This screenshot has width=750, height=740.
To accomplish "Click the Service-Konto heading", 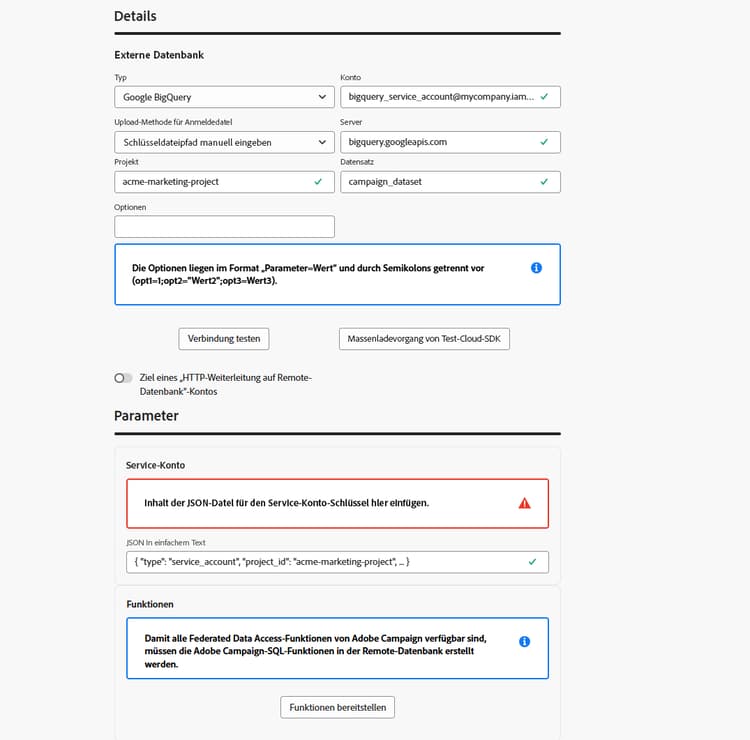I will coord(155,465).
